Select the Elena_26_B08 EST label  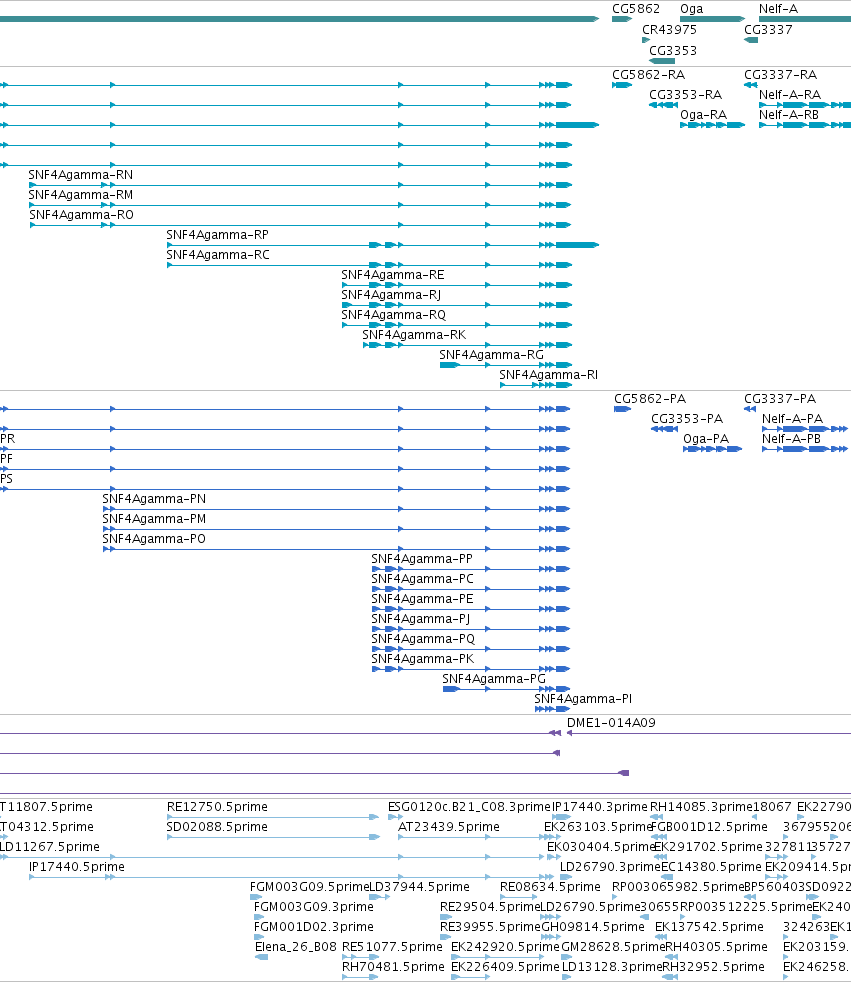click(296, 948)
